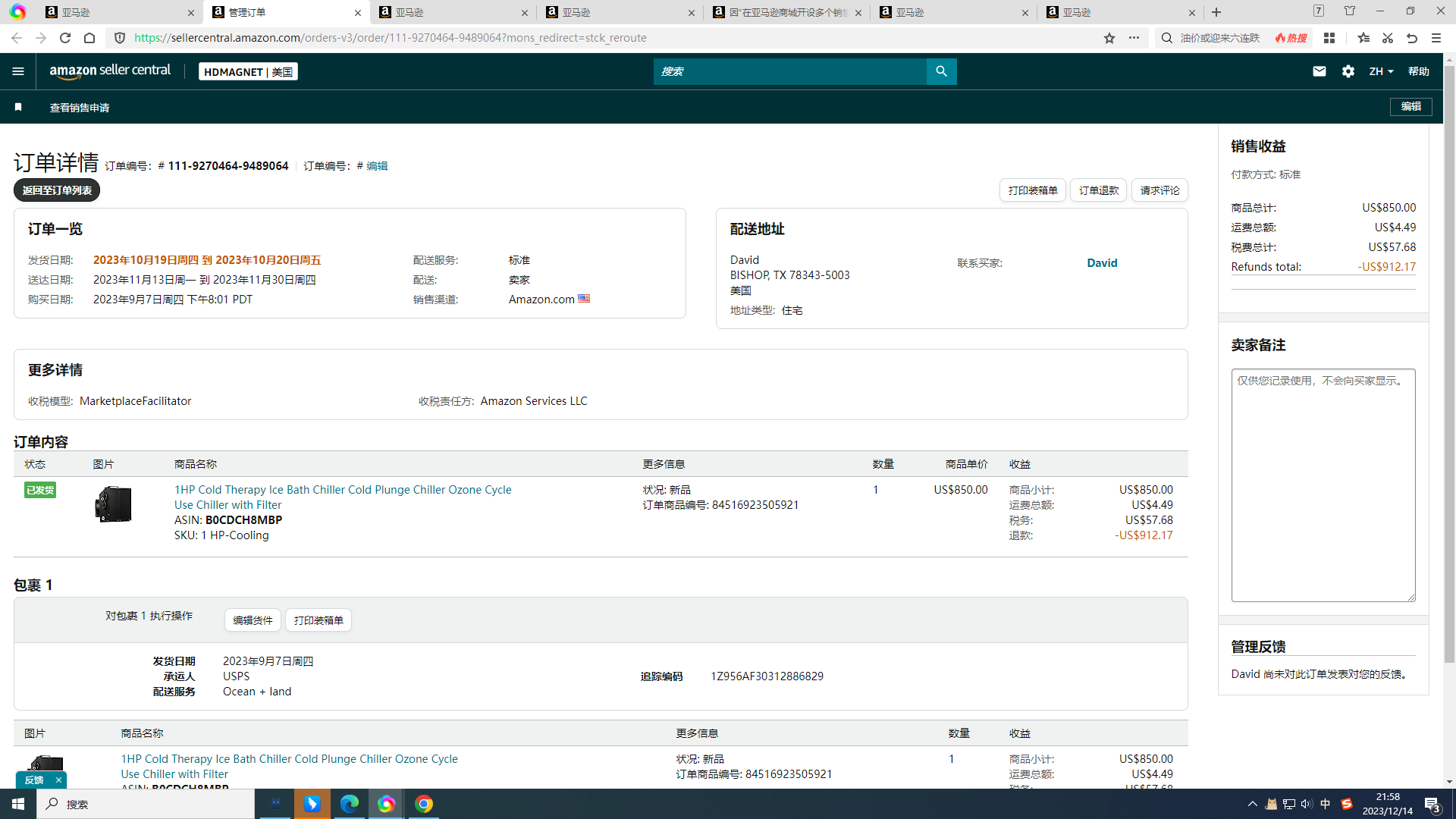Switch to the last 亚马逊 tab
The image size is (1456, 819).
[x=1121, y=12]
